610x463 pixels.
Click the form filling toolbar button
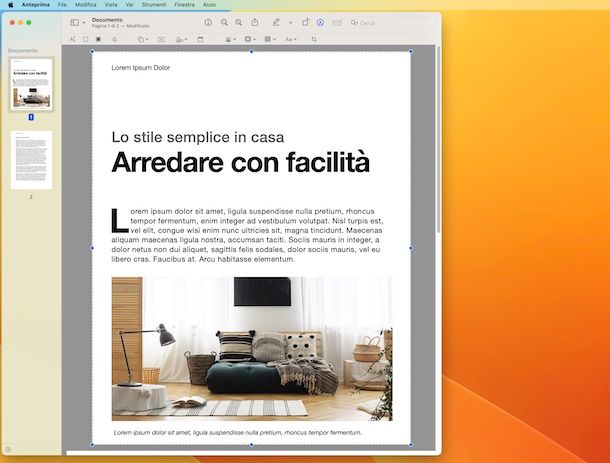point(337,23)
